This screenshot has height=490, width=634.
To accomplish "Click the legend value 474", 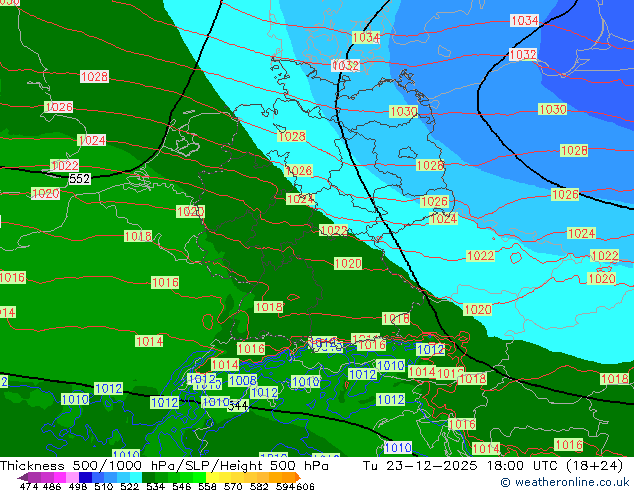I will click(29, 486).
